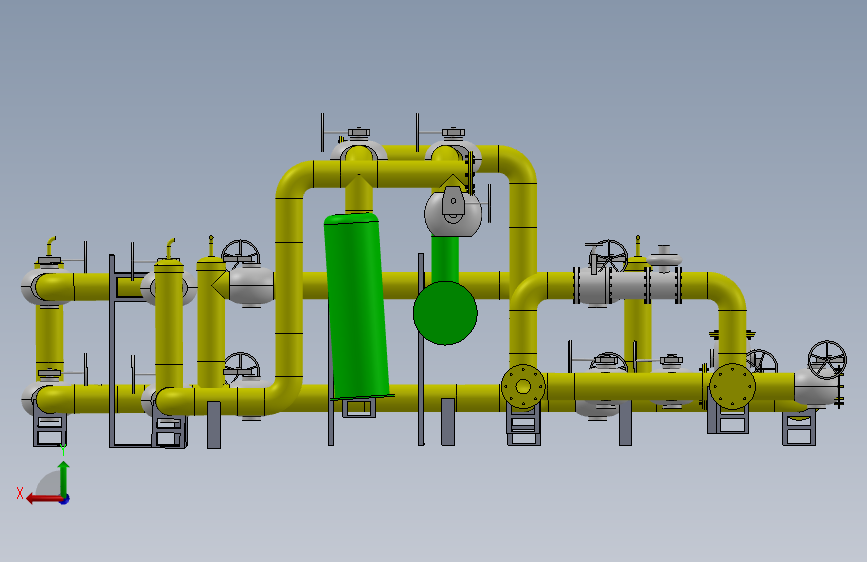Viewport: 867px width, 562px height.
Task: Select the yellow blind flange with bolt circle
Action: pyautogui.click(x=733, y=386)
